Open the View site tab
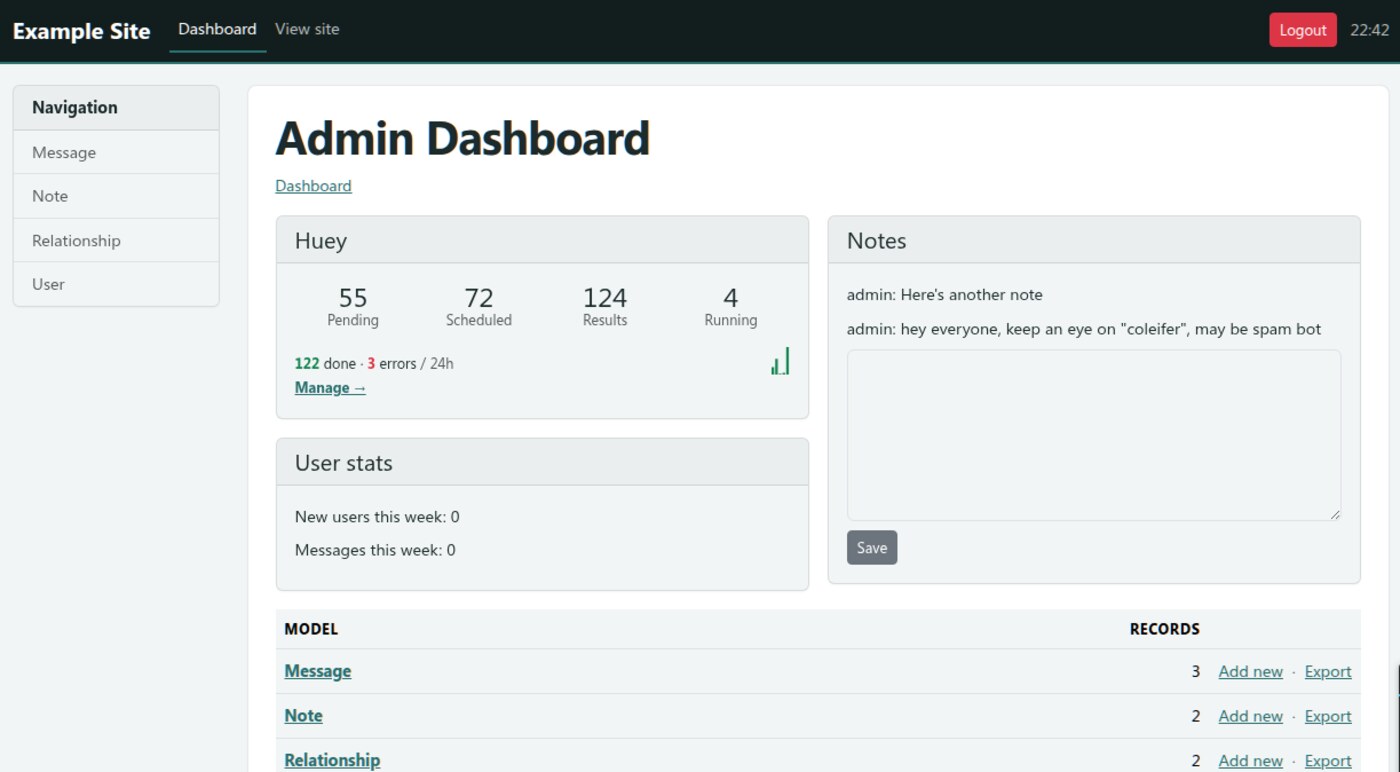 (x=307, y=29)
